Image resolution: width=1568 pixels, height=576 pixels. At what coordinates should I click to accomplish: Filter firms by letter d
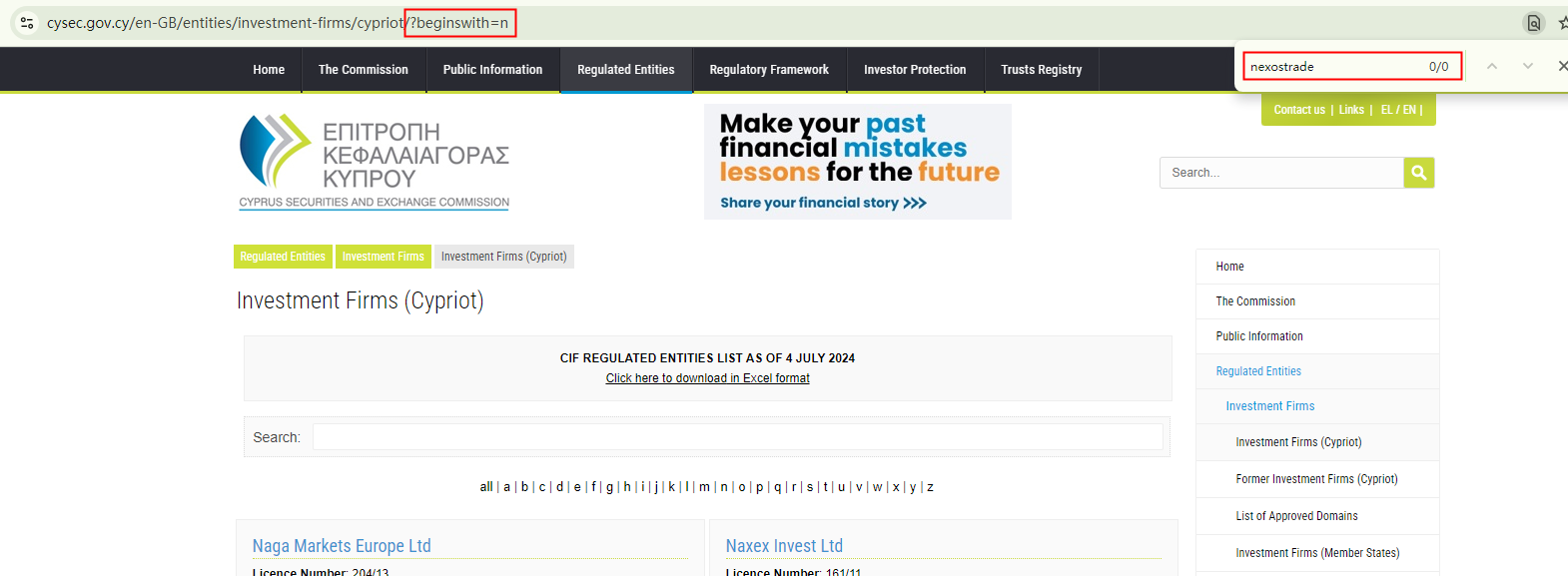[x=559, y=487]
